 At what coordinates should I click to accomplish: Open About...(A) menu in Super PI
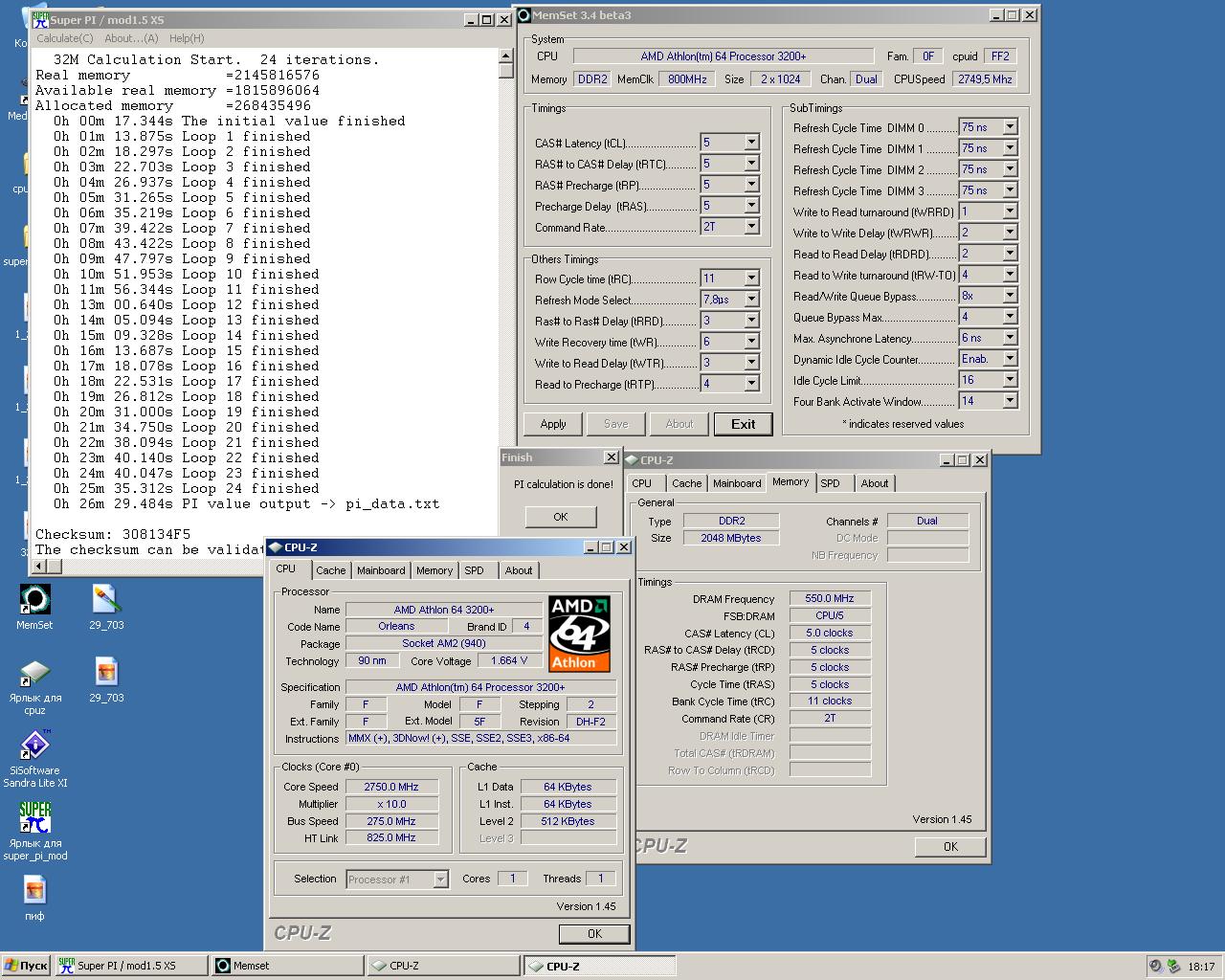[131, 38]
